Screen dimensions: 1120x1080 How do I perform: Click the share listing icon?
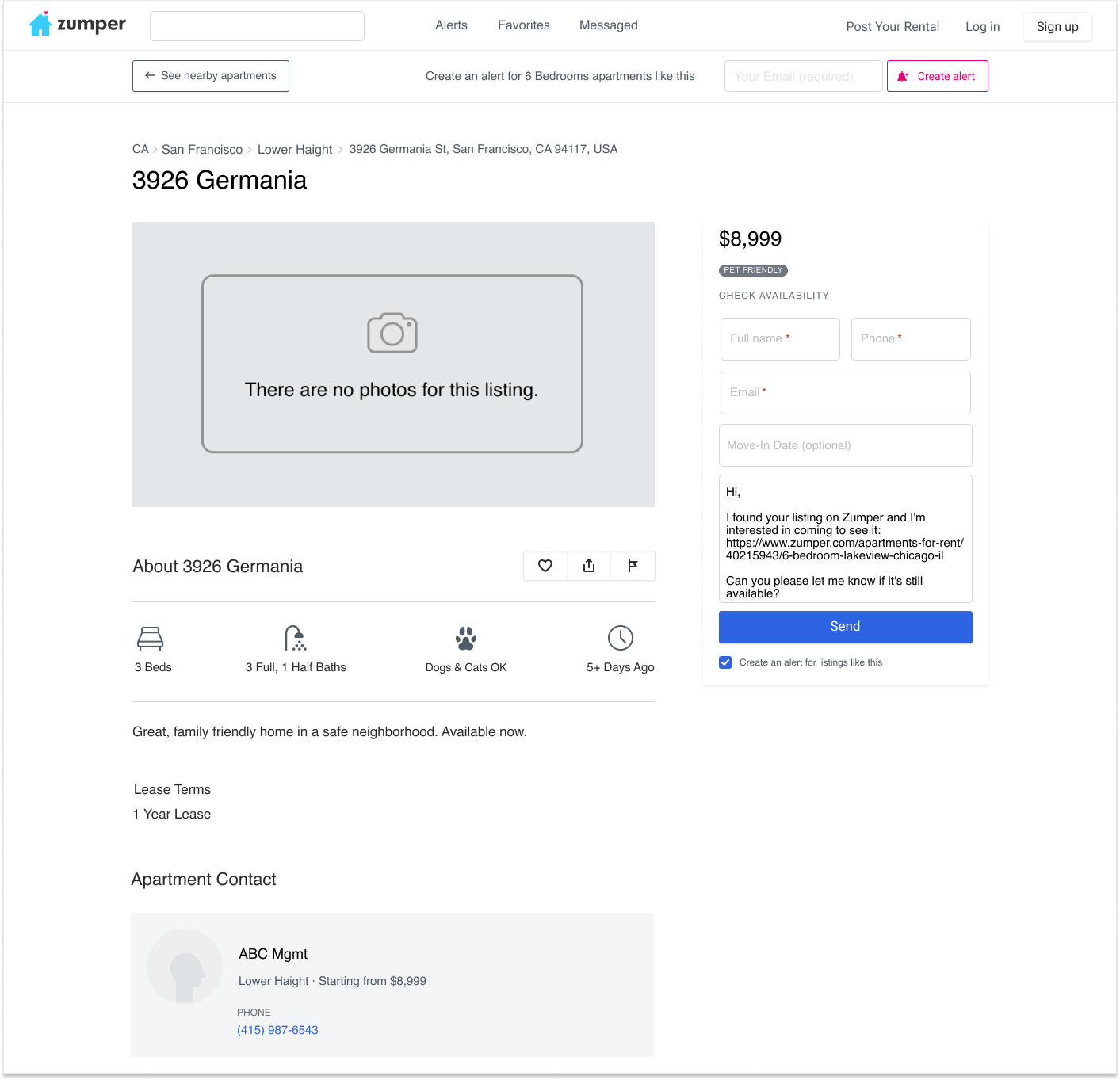point(589,566)
